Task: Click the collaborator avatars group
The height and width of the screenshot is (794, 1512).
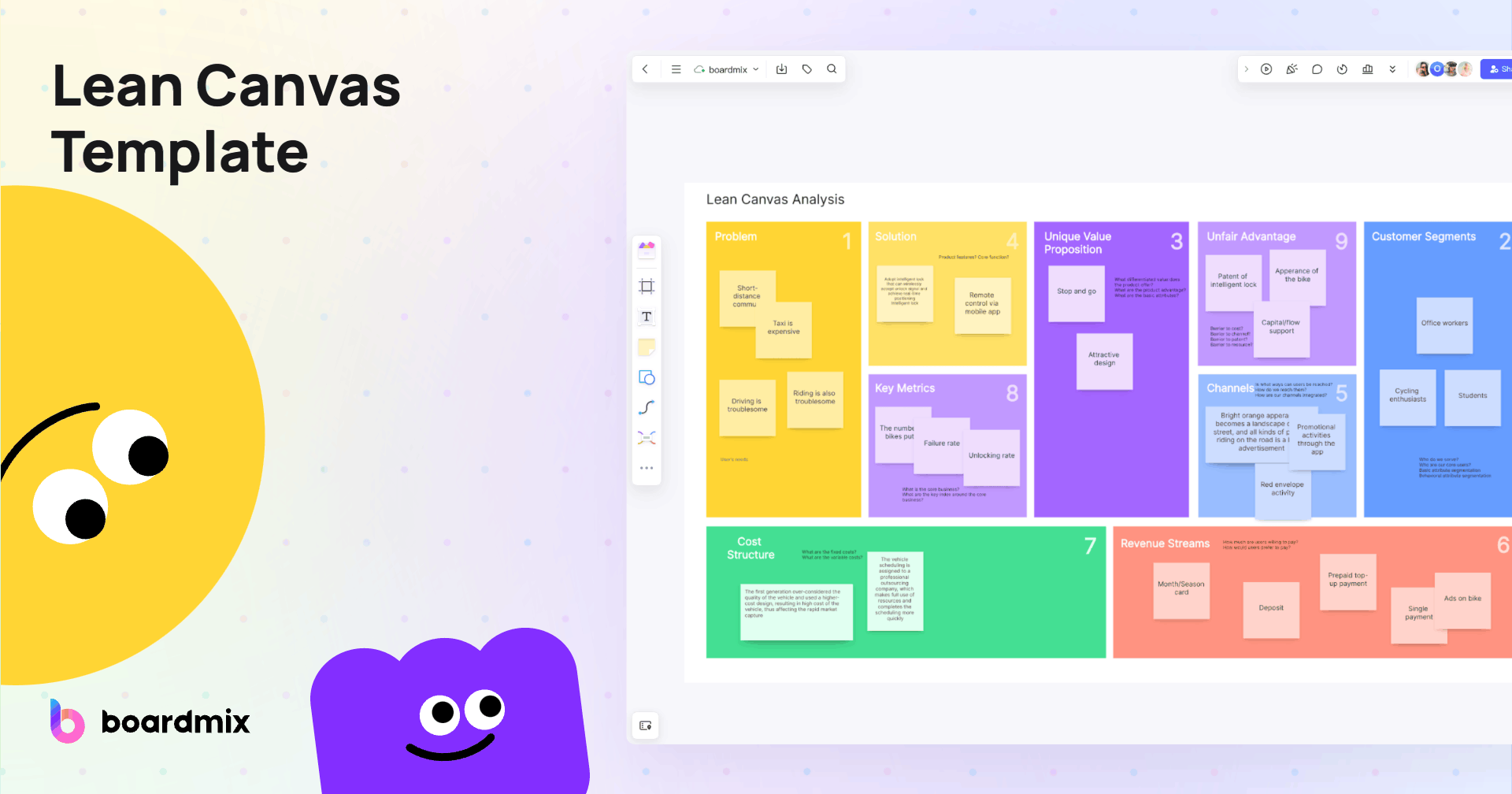Action: tap(1443, 69)
